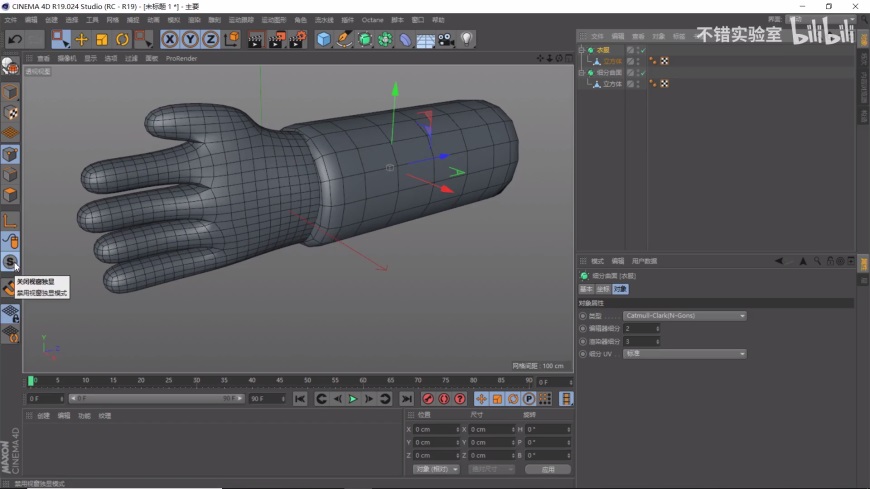Click the Undo arrow in the toolbar

click(14, 39)
